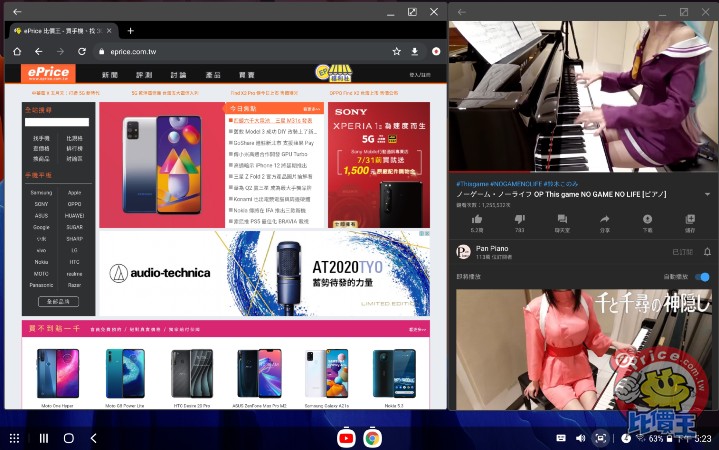Open Samsung brand in sidebar
This screenshot has height=450, width=719.
(x=41, y=193)
